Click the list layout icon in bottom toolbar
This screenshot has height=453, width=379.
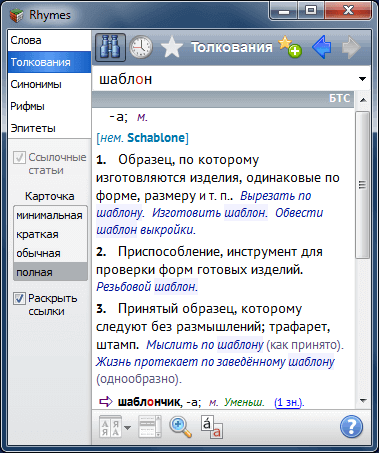tap(150, 426)
